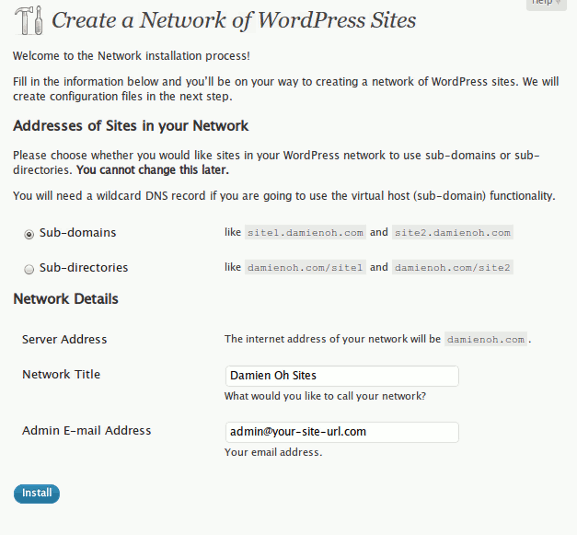Open the Help dropdown tab
This screenshot has height=535, width=577.
click(546, 4)
